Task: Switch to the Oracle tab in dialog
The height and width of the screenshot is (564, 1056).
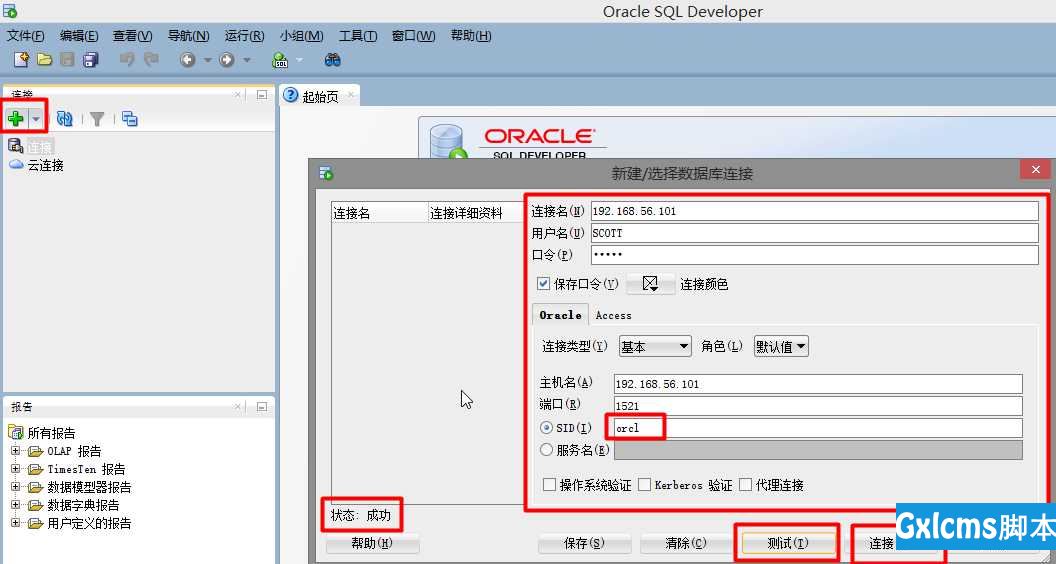Action: (x=560, y=315)
